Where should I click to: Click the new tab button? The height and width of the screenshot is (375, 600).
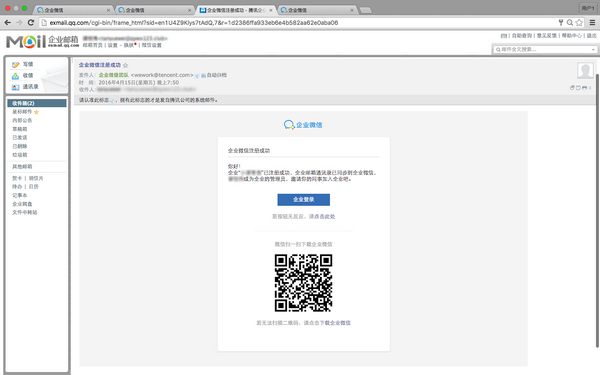tap(366, 10)
